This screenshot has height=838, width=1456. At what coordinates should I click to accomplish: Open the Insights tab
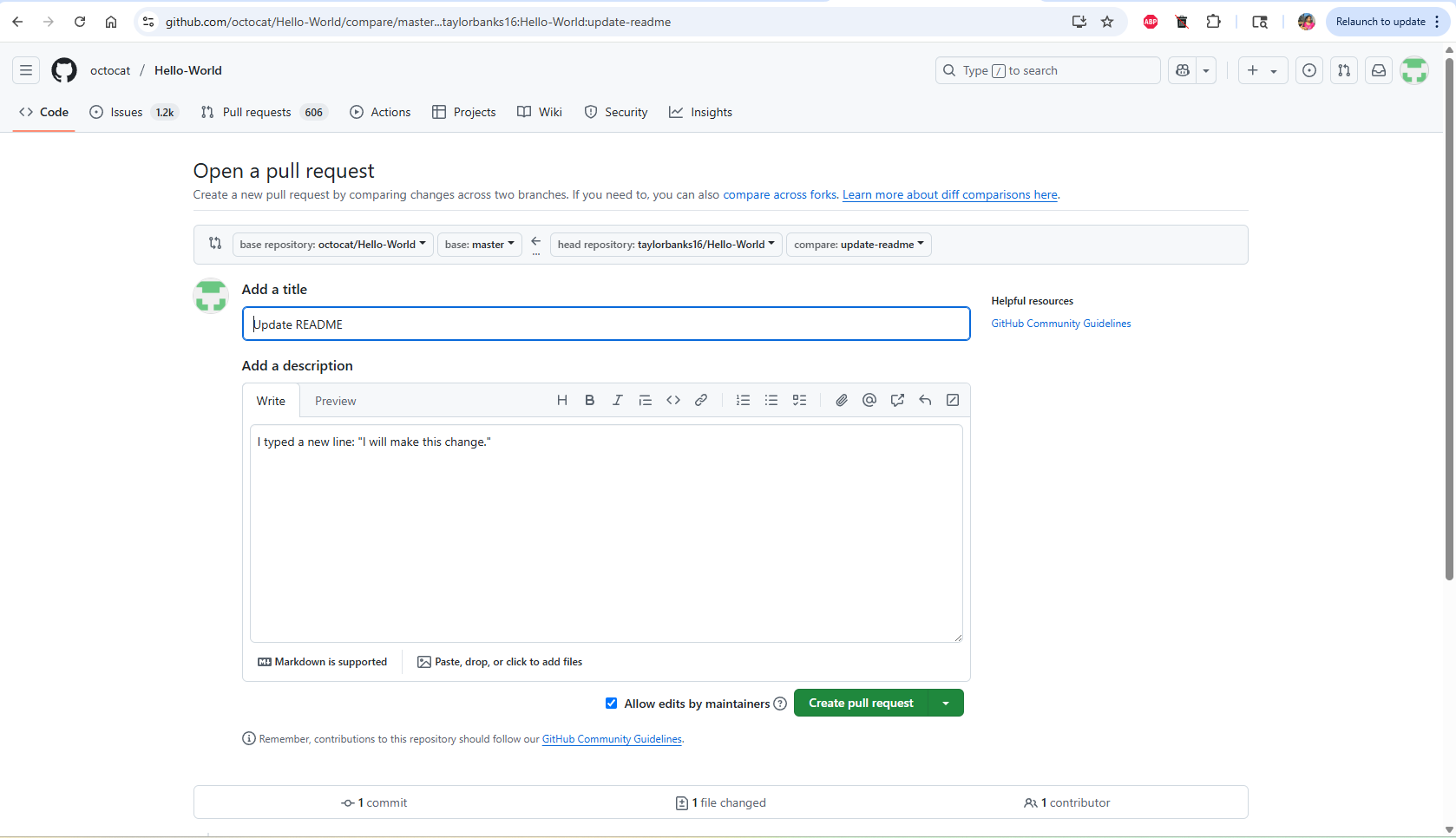pyautogui.click(x=700, y=112)
